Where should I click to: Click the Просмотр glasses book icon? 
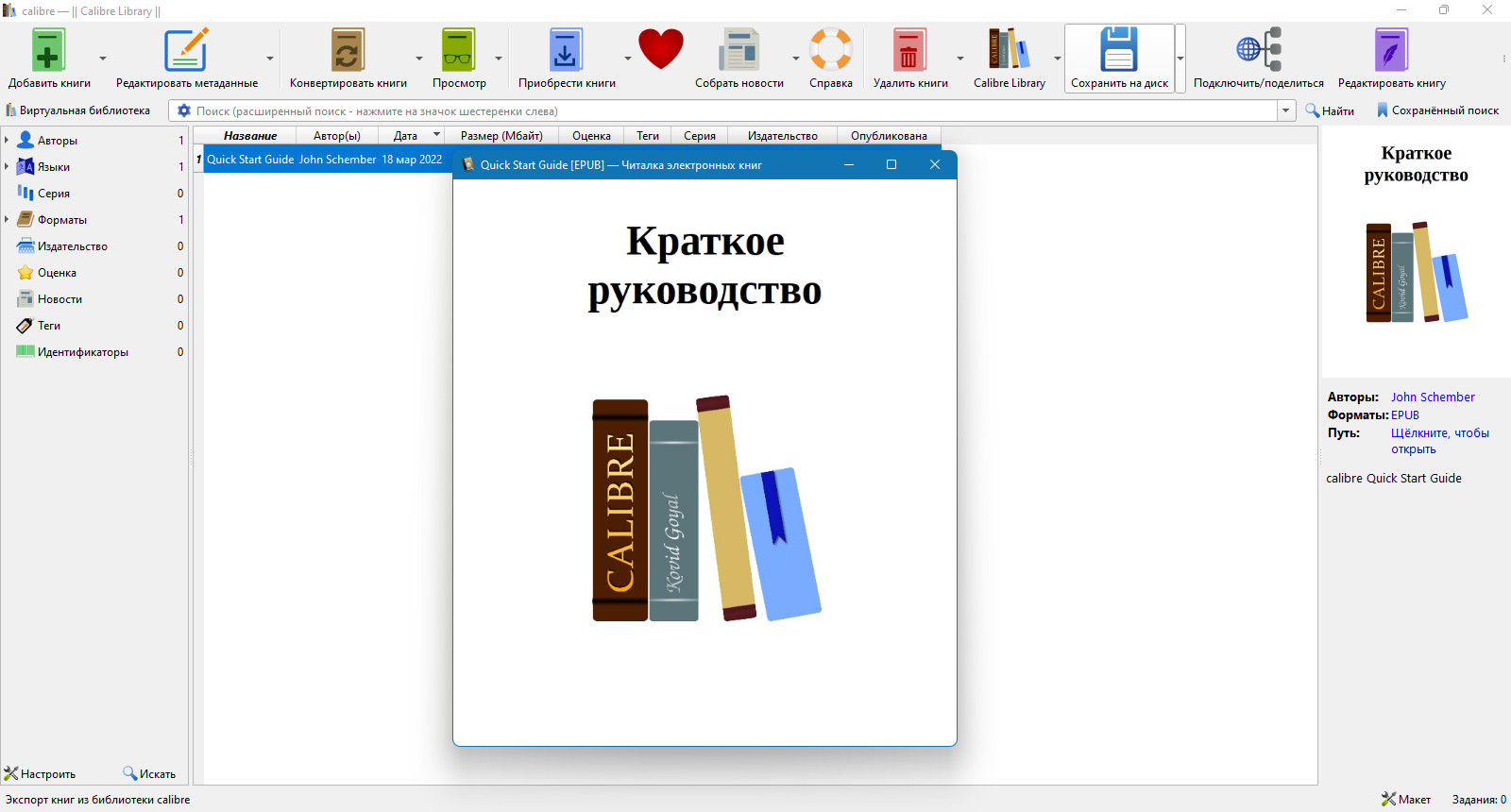(x=459, y=50)
